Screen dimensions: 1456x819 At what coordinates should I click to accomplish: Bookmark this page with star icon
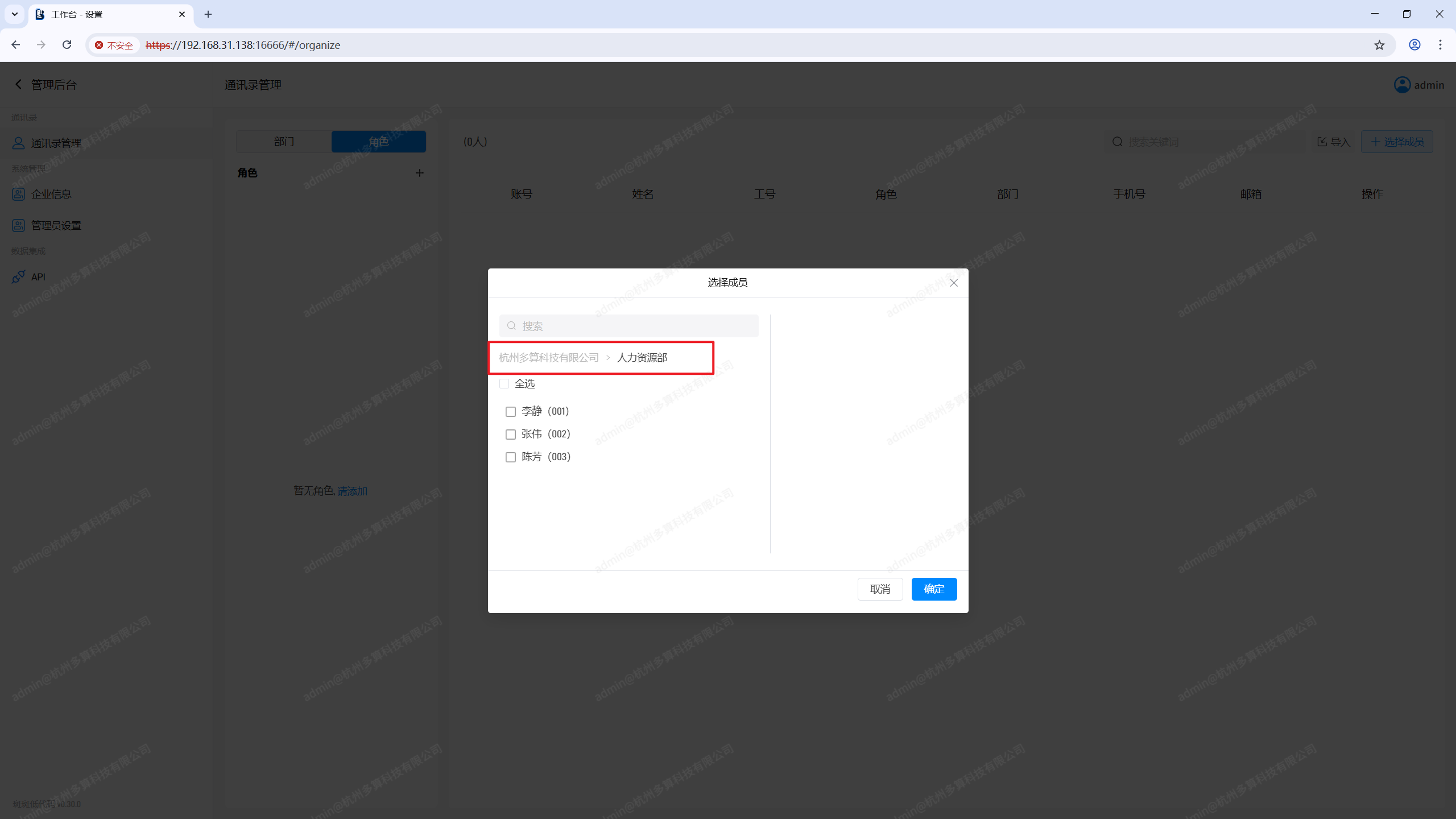click(1379, 45)
